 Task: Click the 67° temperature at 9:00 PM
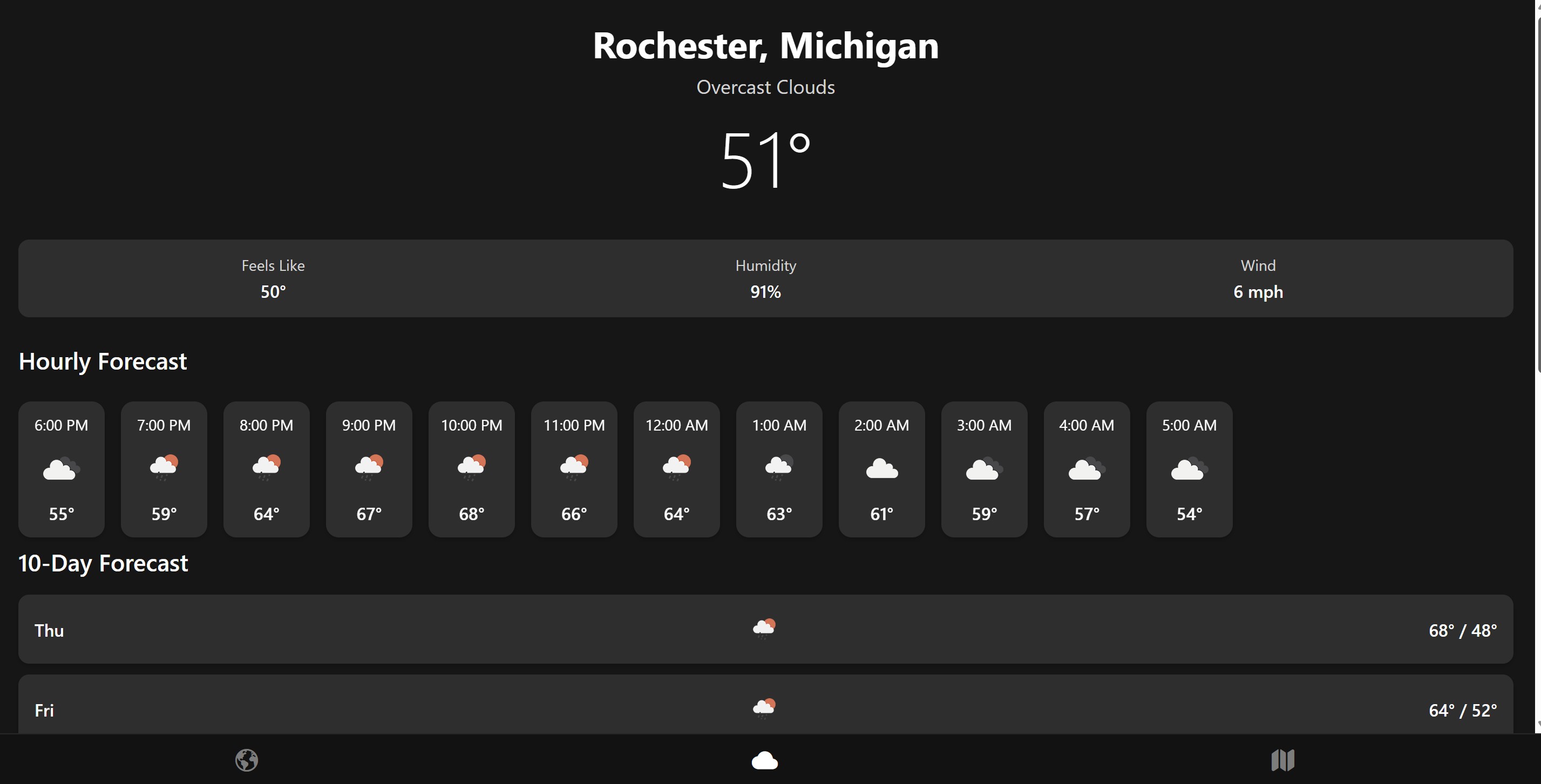369,514
